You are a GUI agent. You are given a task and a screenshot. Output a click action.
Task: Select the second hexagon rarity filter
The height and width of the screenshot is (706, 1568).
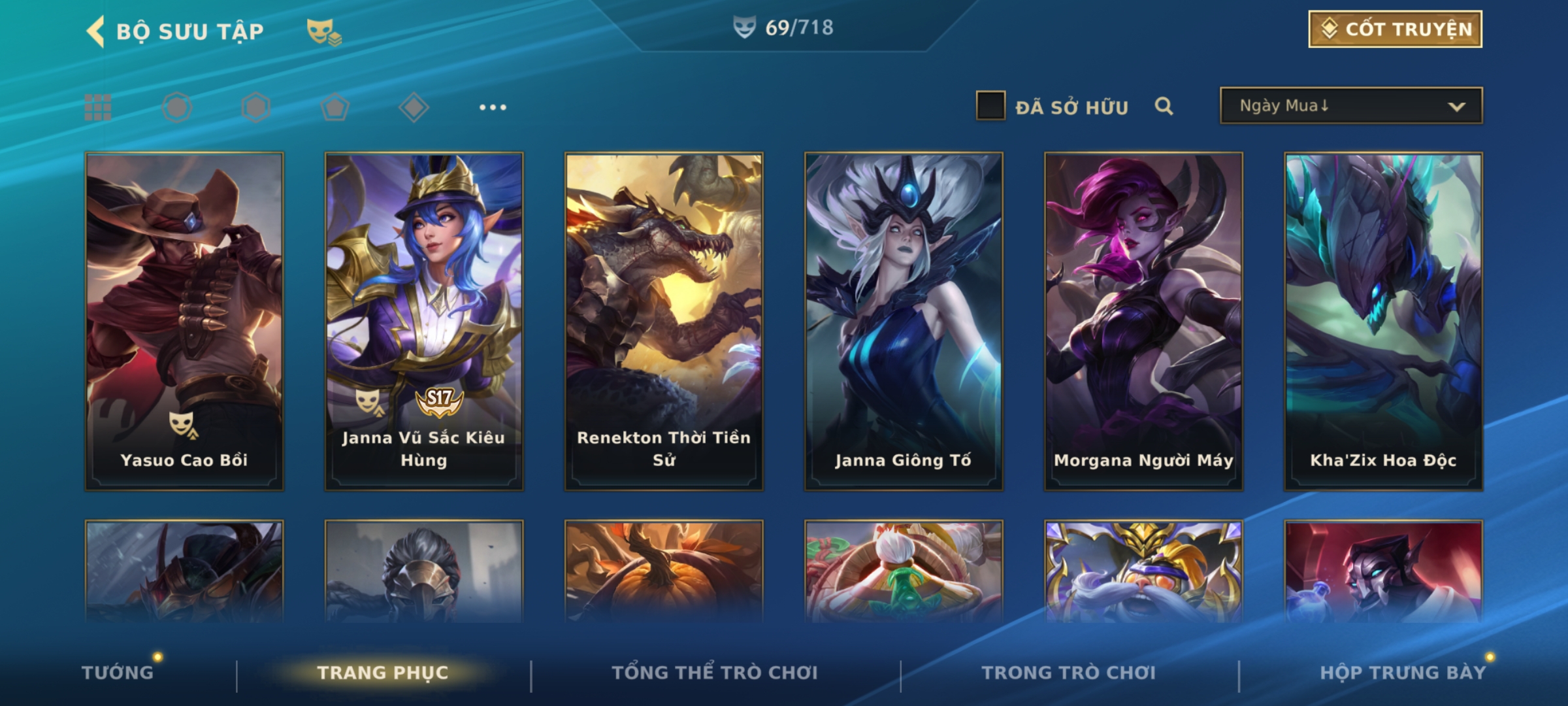point(255,107)
